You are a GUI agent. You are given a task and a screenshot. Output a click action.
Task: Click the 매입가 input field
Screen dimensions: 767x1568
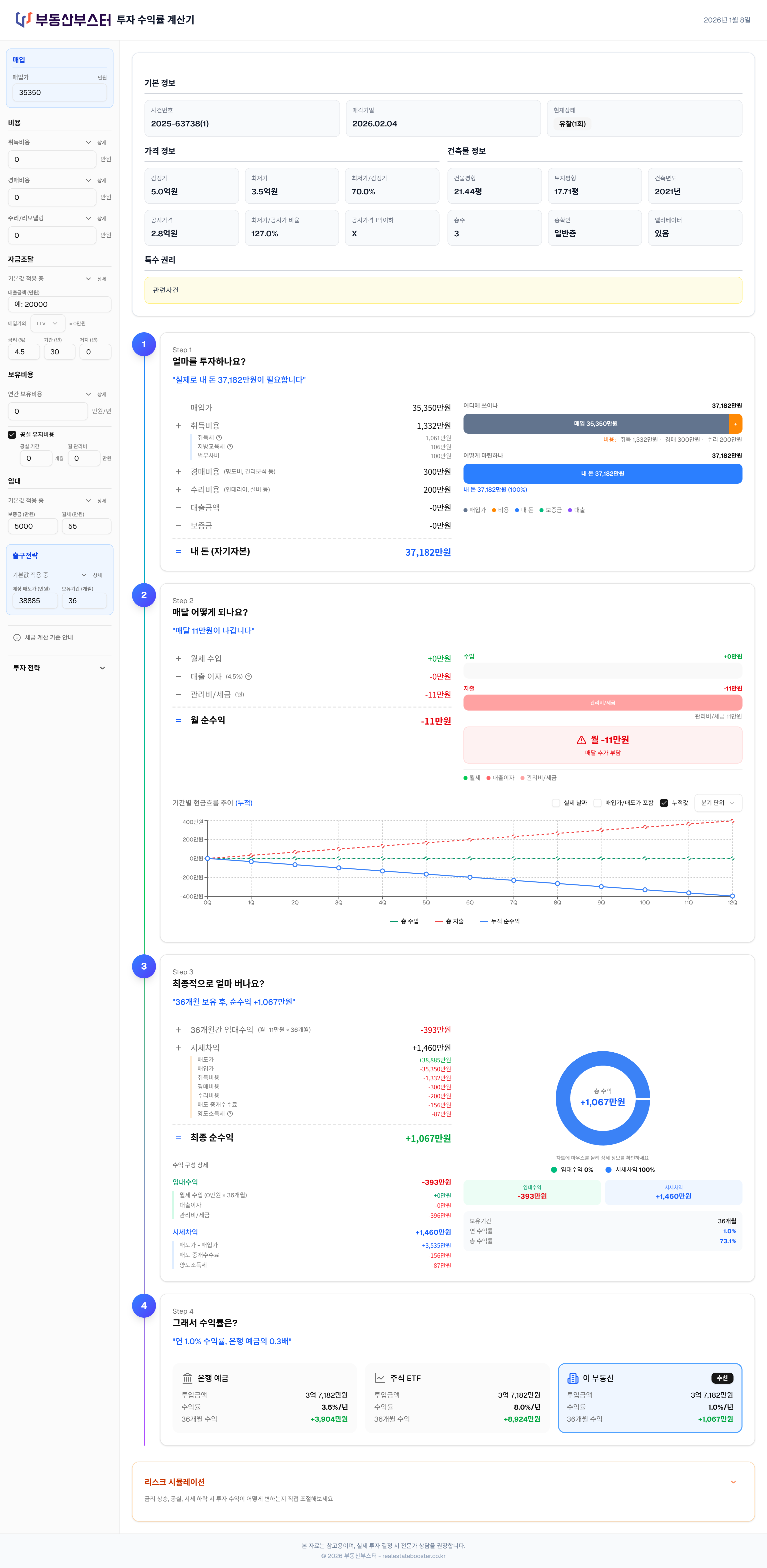pos(60,92)
